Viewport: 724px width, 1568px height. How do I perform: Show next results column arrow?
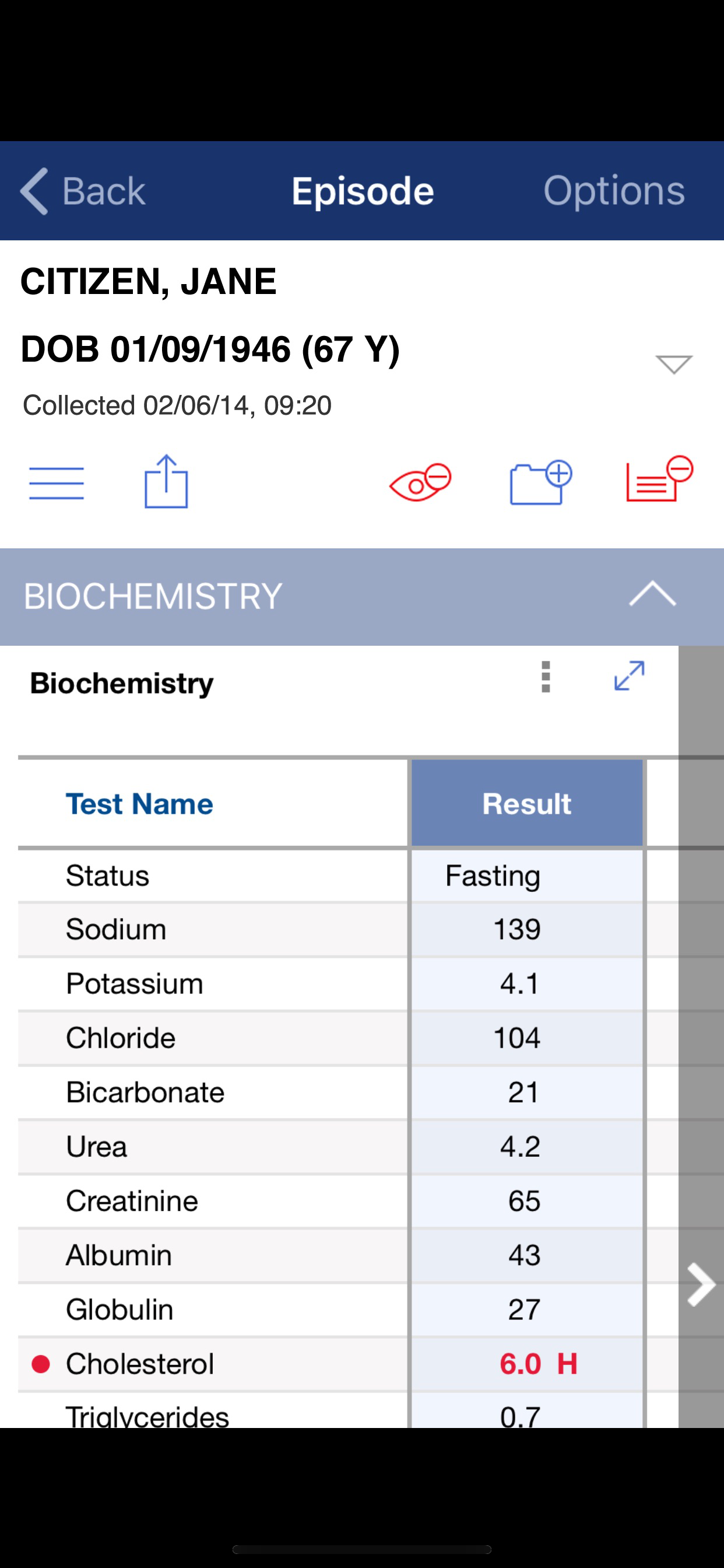[x=701, y=1284]
